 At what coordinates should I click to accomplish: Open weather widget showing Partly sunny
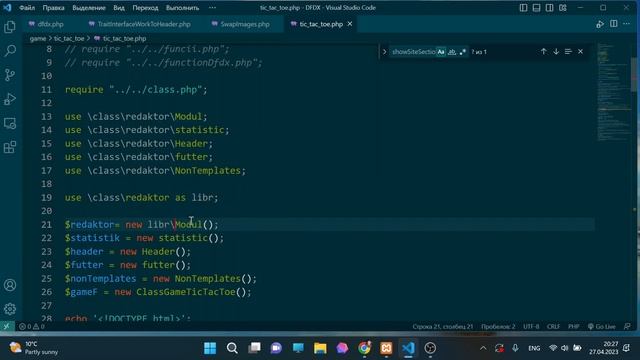pyautogui.click(x=34, y=348)
